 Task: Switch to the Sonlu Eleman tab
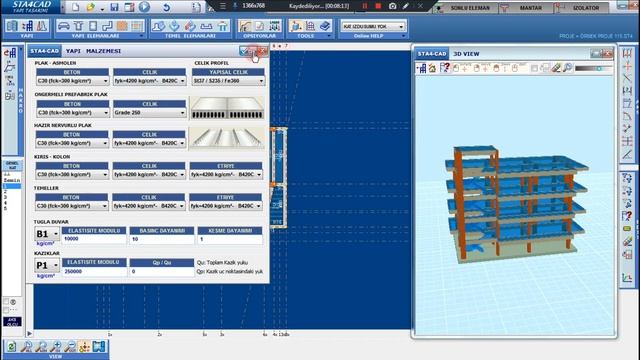pyautogui.click(x=466, y=7)
